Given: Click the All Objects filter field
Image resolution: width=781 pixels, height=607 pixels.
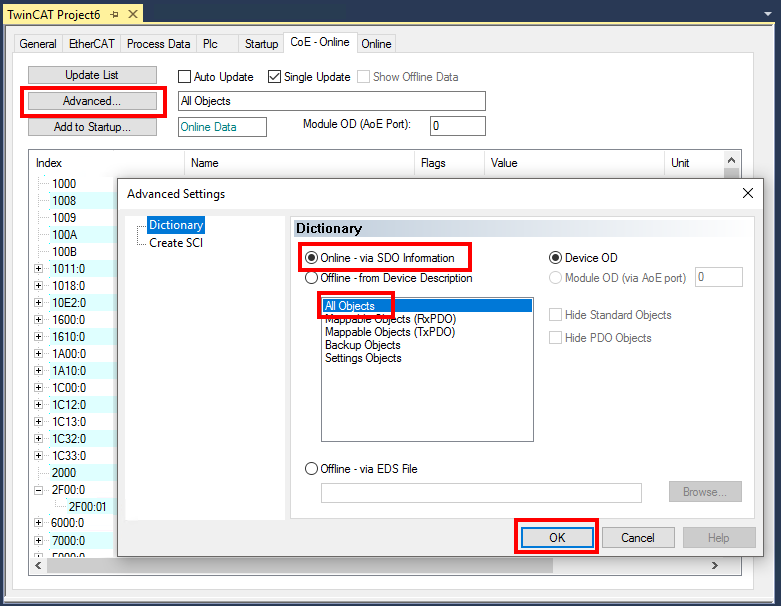Looking at the screenshot, I should click(332, 101).
